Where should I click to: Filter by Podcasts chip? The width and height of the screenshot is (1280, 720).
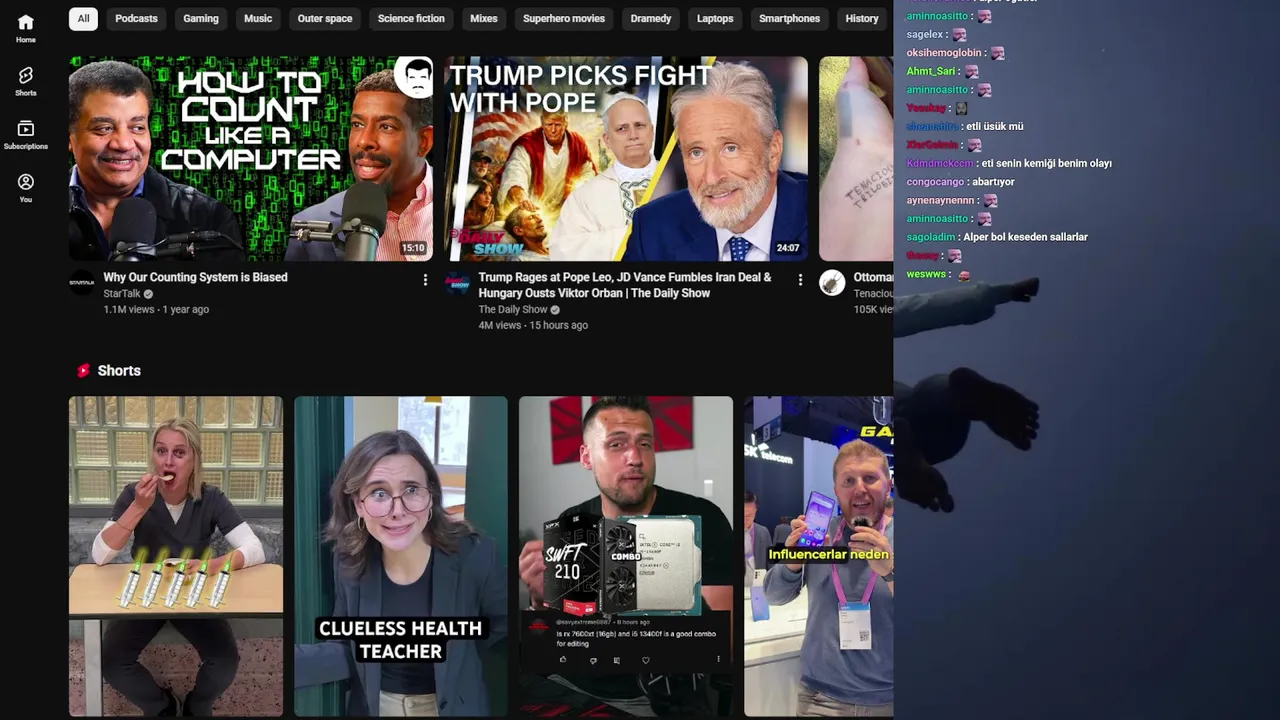[136, 18]
